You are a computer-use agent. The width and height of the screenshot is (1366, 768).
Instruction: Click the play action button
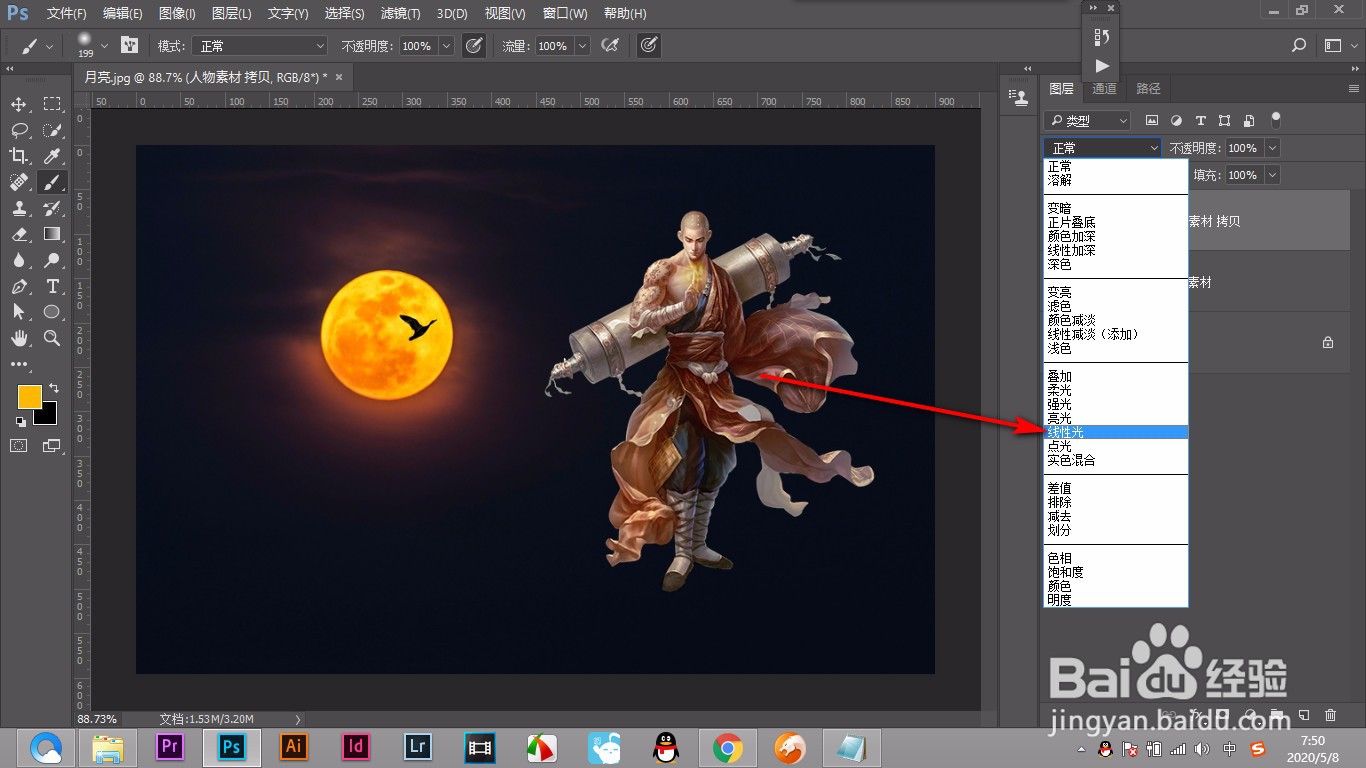pyautogui.click(x=1102, y=66)
